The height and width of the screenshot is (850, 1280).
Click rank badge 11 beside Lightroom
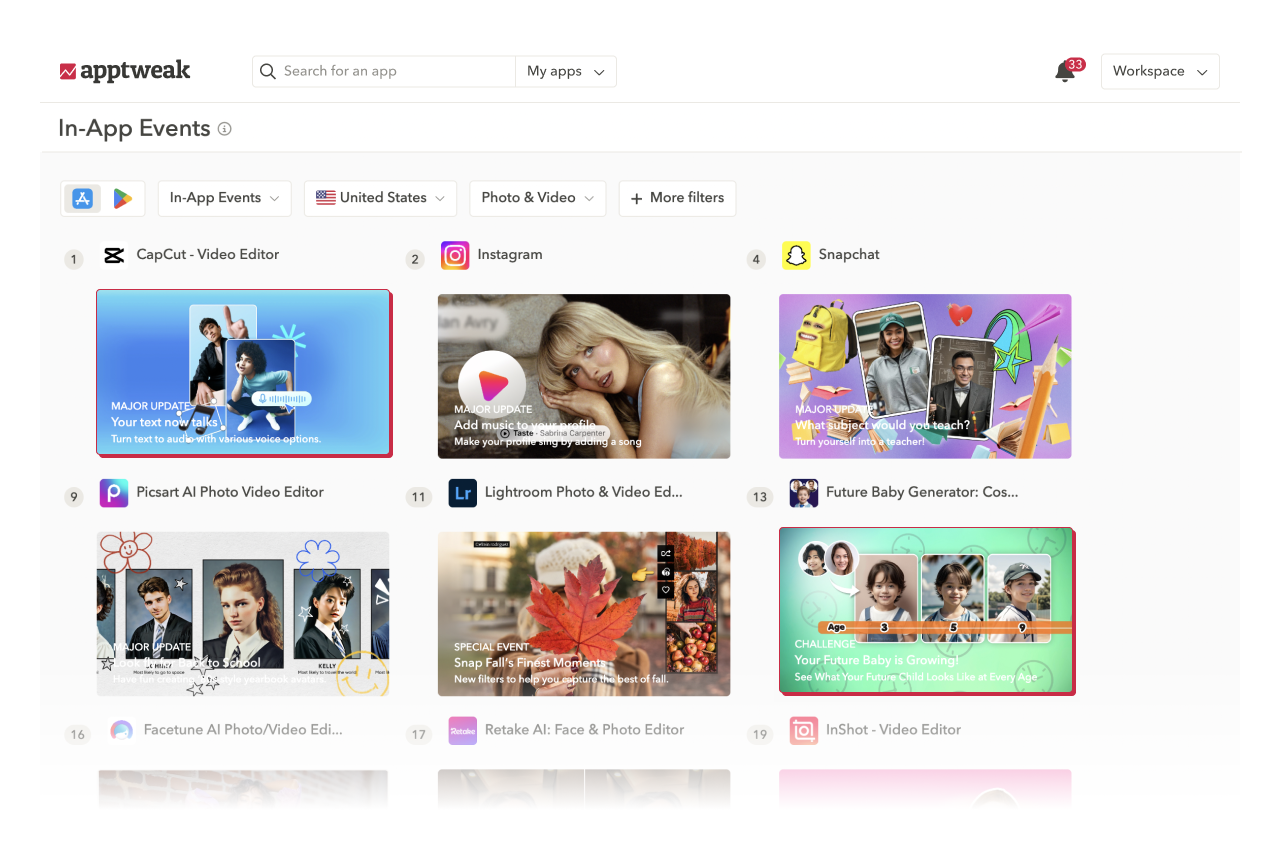(x=418, y=497)
